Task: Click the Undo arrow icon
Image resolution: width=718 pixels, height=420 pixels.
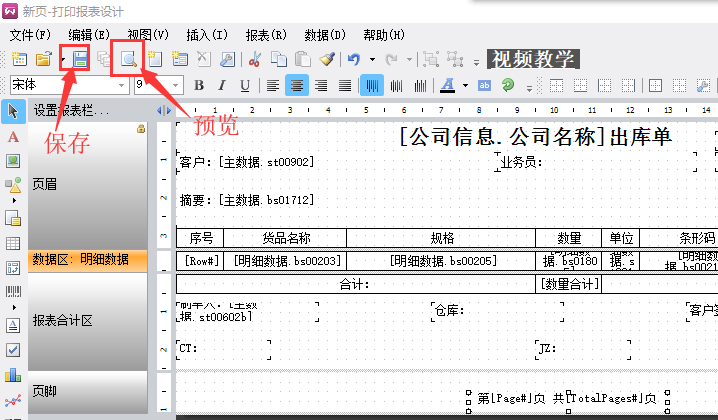Action: (352, 60)
